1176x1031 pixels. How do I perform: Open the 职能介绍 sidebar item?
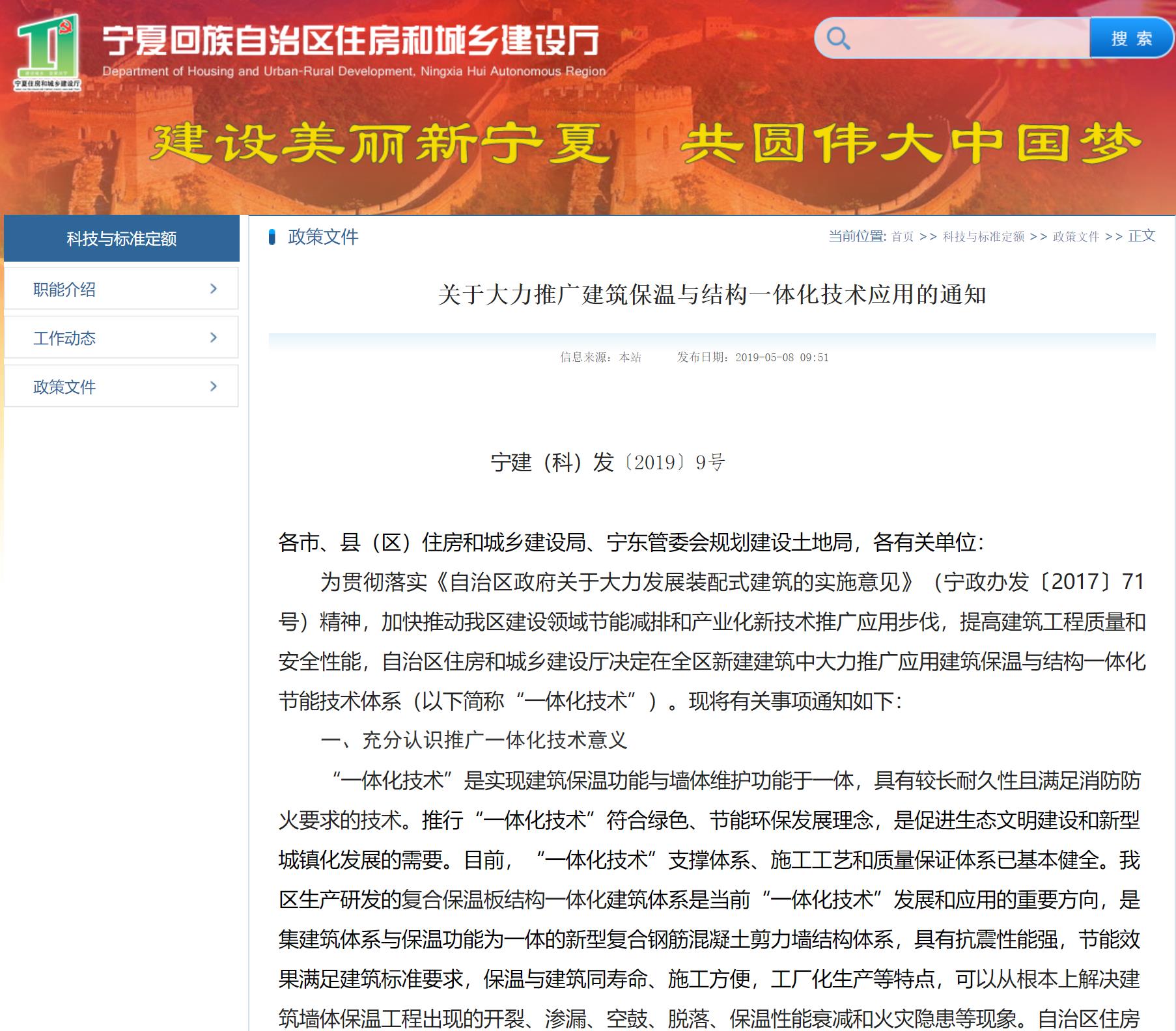[x=64, y=290]
